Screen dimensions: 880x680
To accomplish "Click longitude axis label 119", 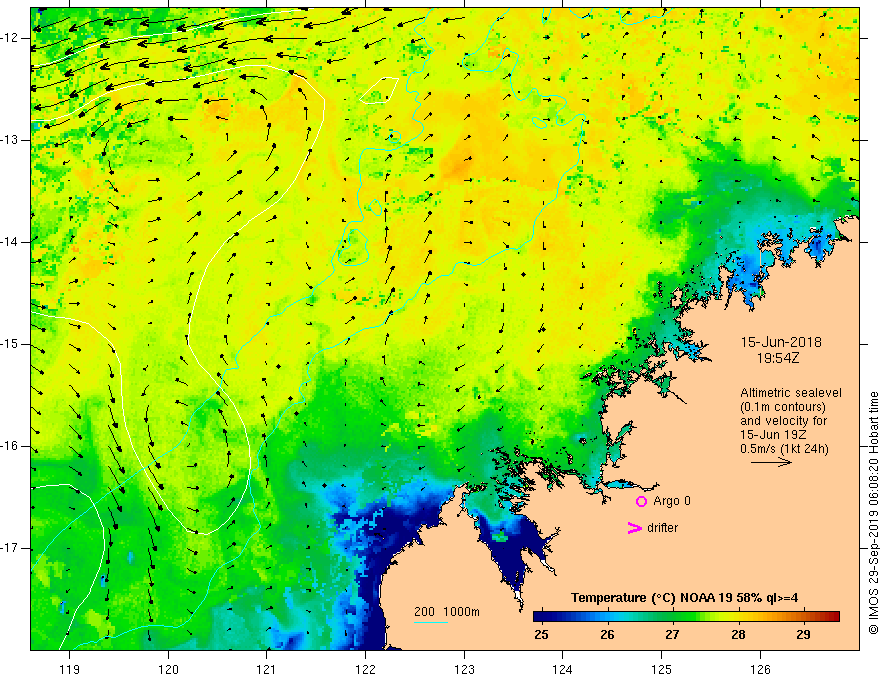I will pos(70,669).
